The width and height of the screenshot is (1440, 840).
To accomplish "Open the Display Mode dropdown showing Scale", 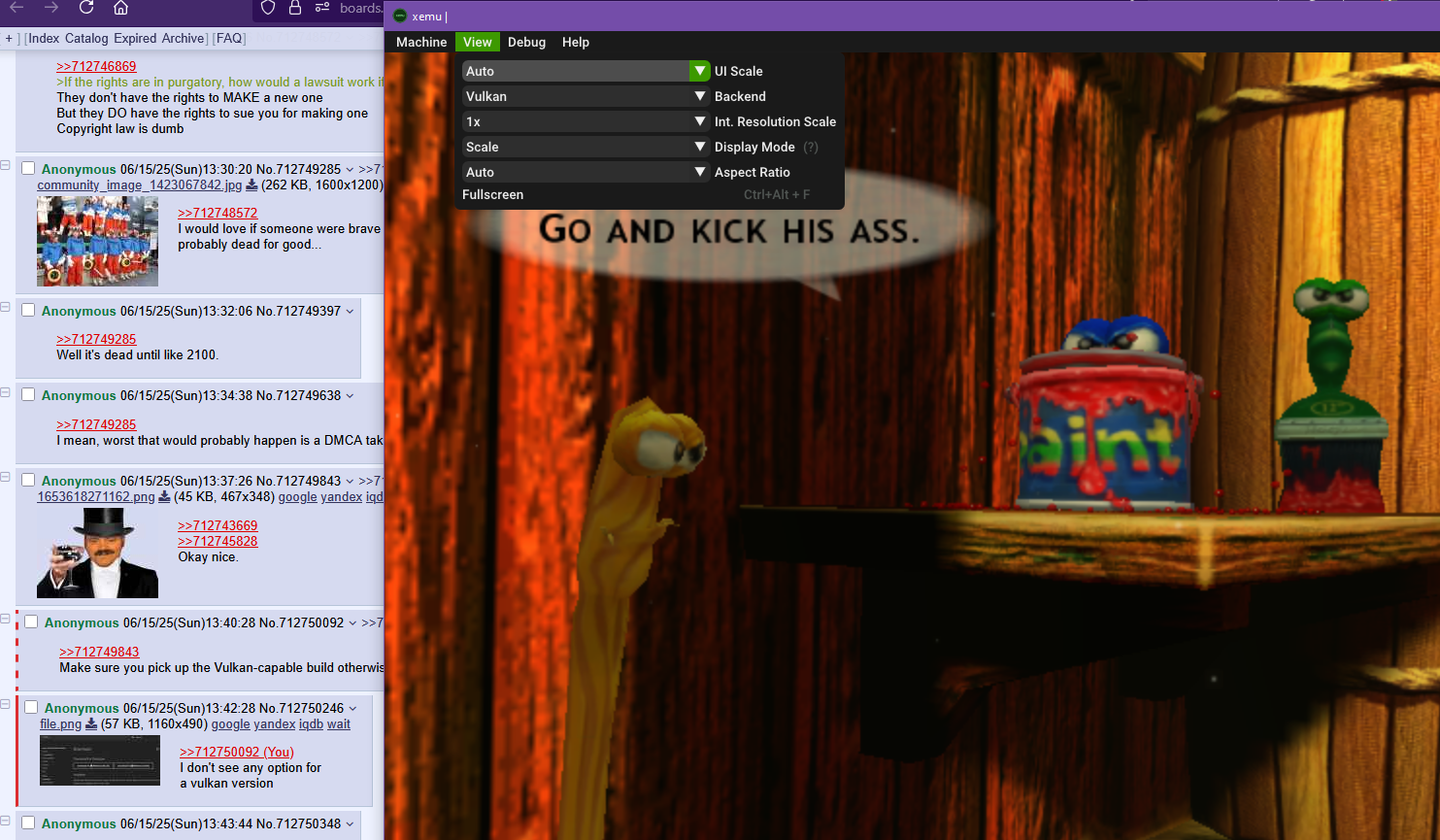I will [x=586, y=147].
